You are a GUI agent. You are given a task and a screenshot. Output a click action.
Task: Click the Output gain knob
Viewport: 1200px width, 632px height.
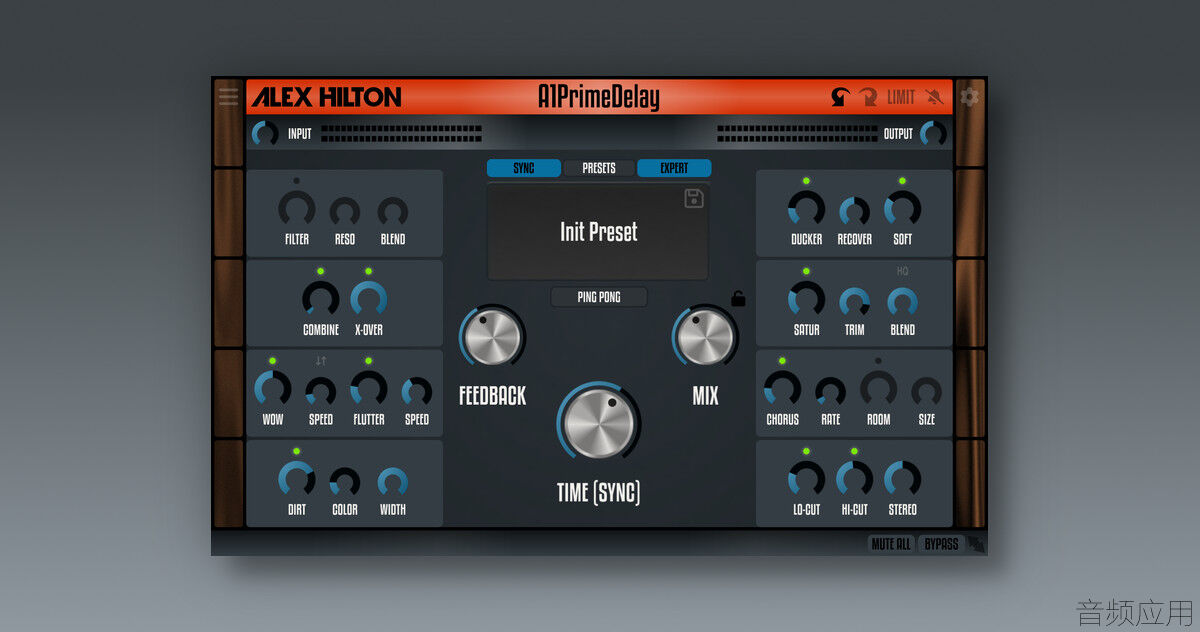coord(933,134)
